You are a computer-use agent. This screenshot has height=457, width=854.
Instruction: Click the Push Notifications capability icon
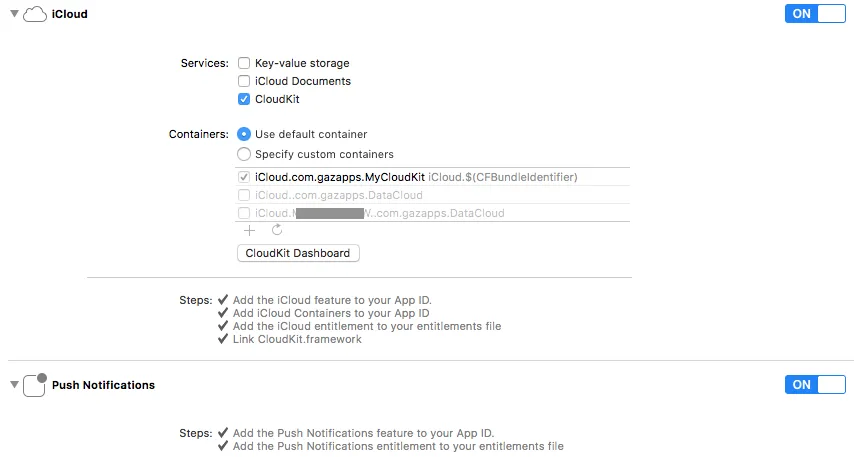pyautogui.click(x=34, y=385)
